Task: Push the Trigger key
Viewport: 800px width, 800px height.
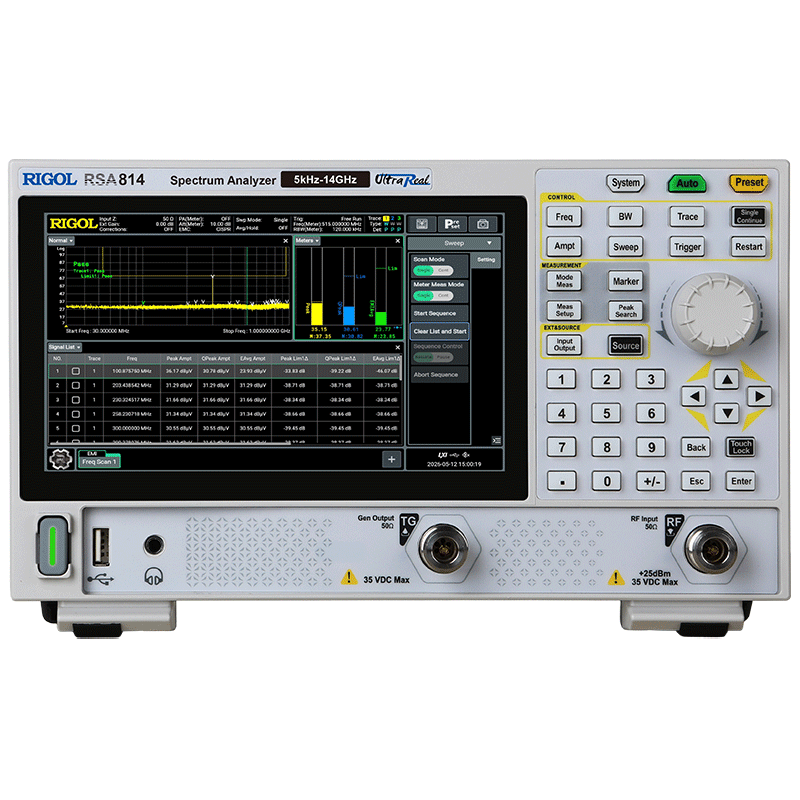Action: click(687, 246)
